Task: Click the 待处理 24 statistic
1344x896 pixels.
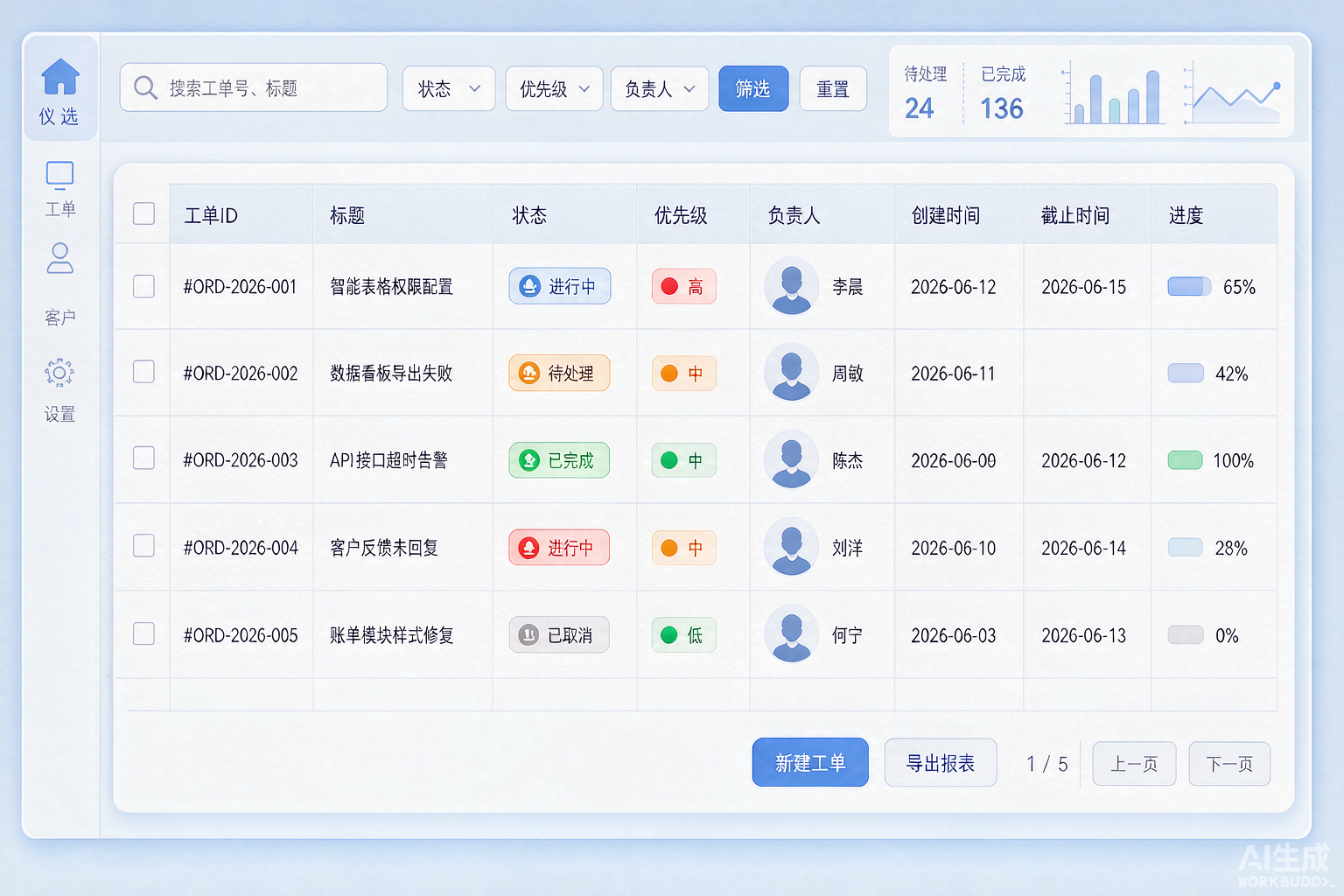Action: [925, 93]
